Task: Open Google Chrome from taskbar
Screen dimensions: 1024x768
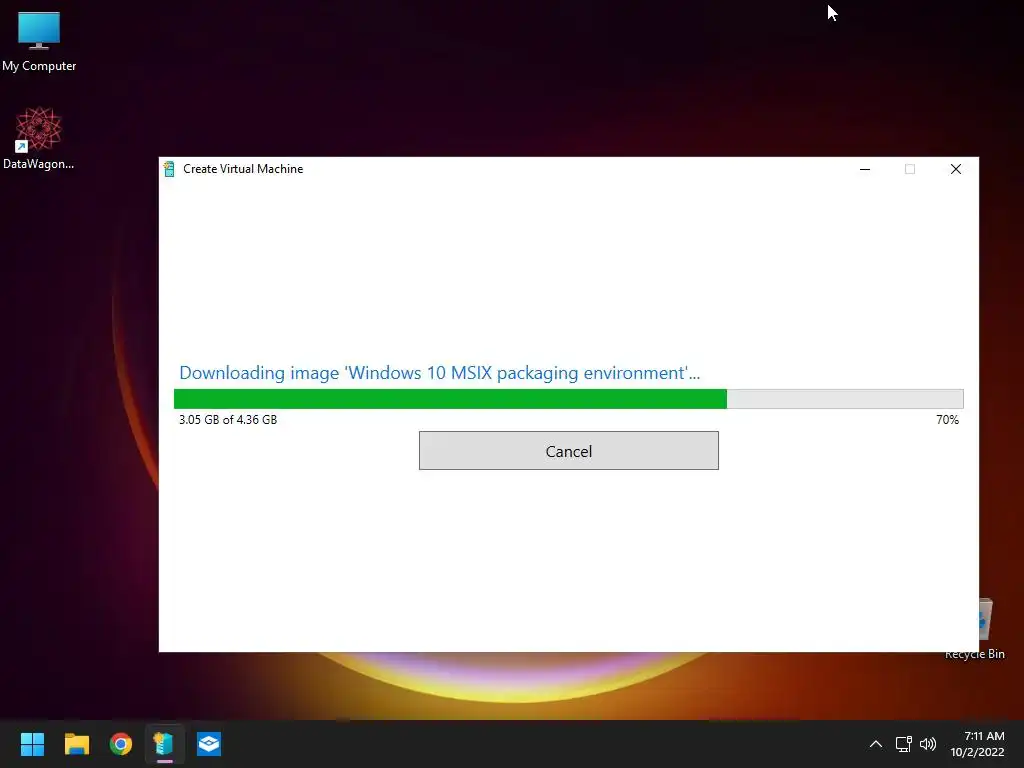Action: coord(121,744)
